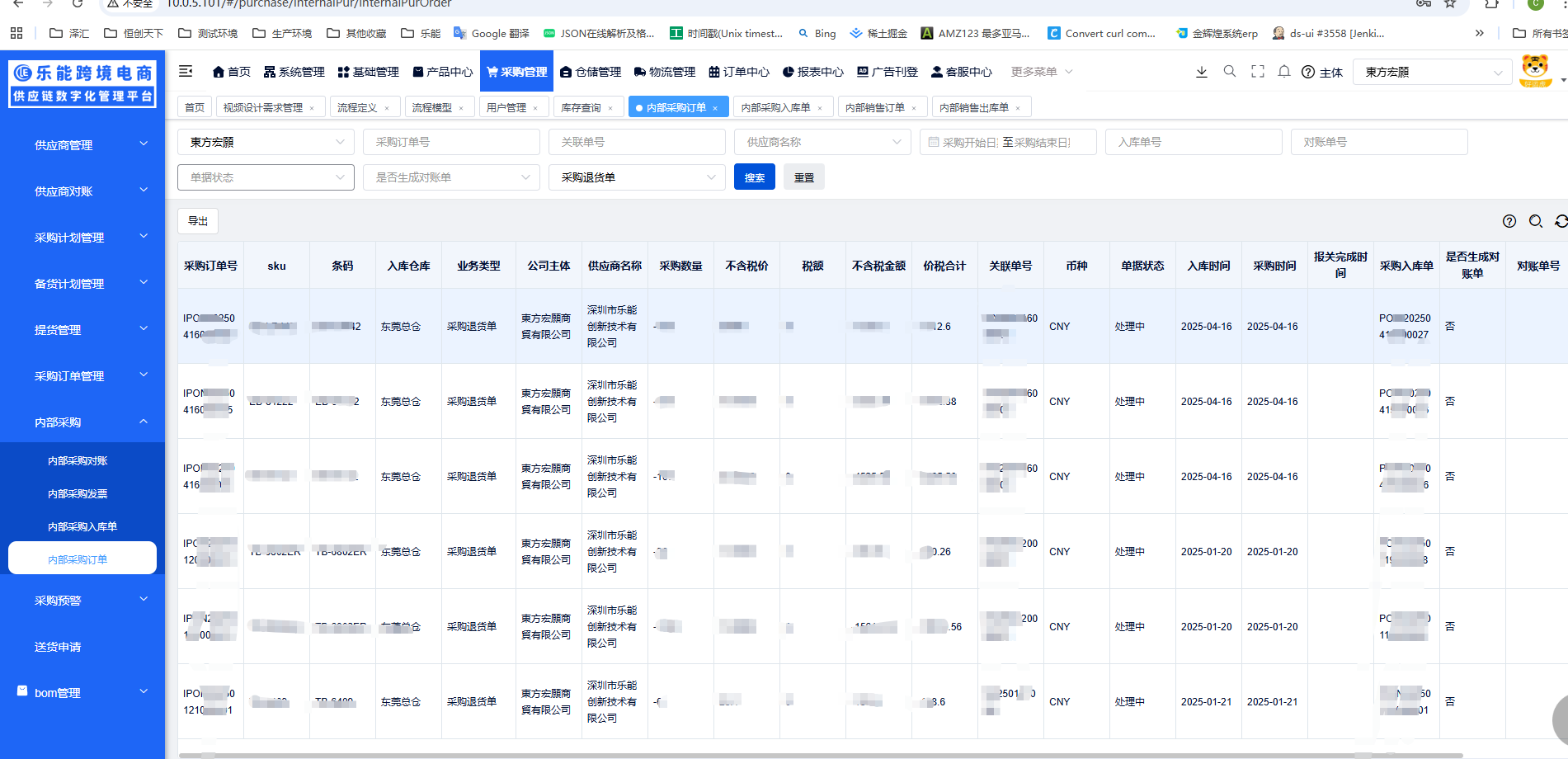
Task: Expand the 供应商名称 dropdown
Action: 822,142
